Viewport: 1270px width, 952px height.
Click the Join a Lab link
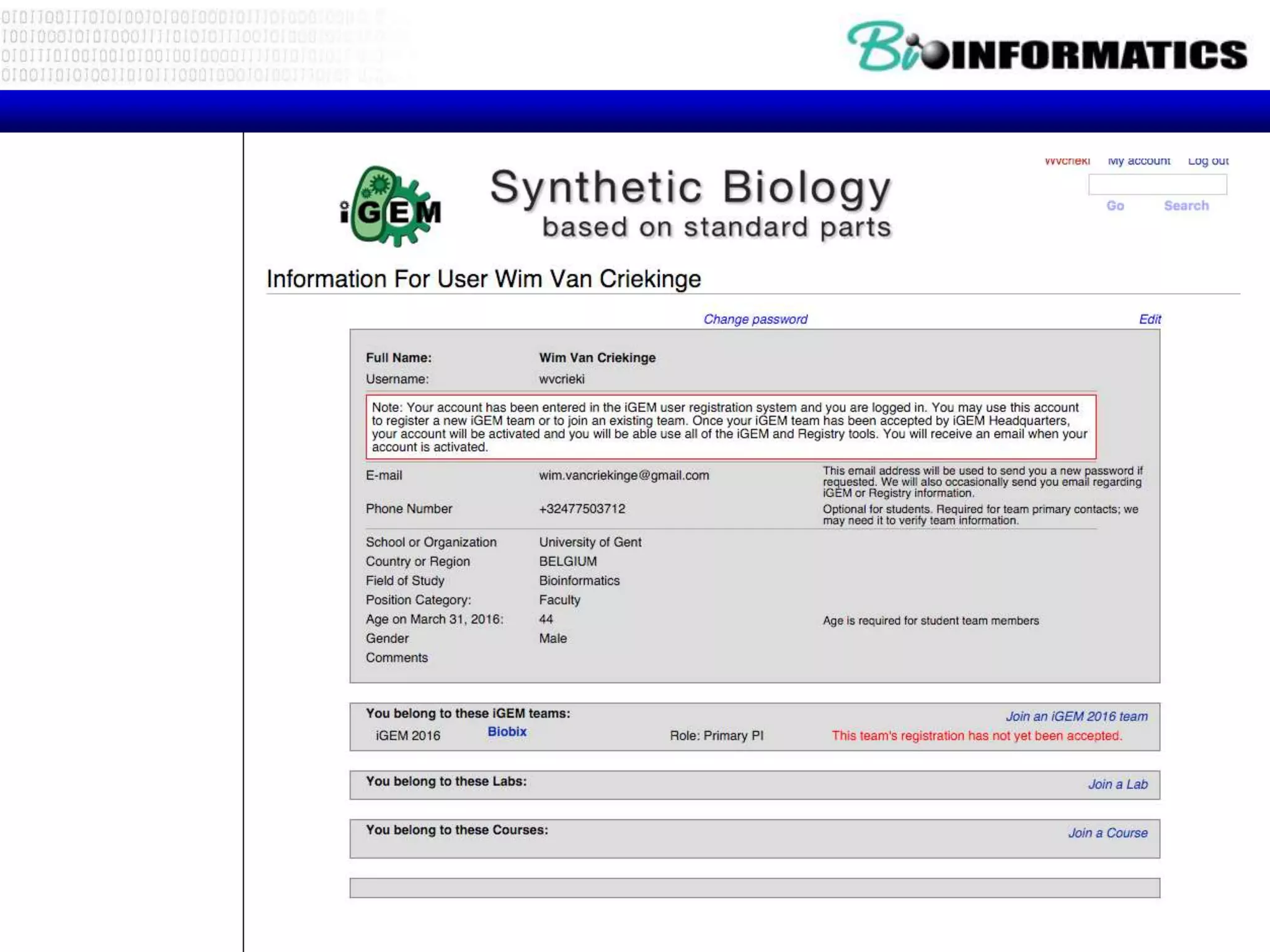click(1117, 785)
